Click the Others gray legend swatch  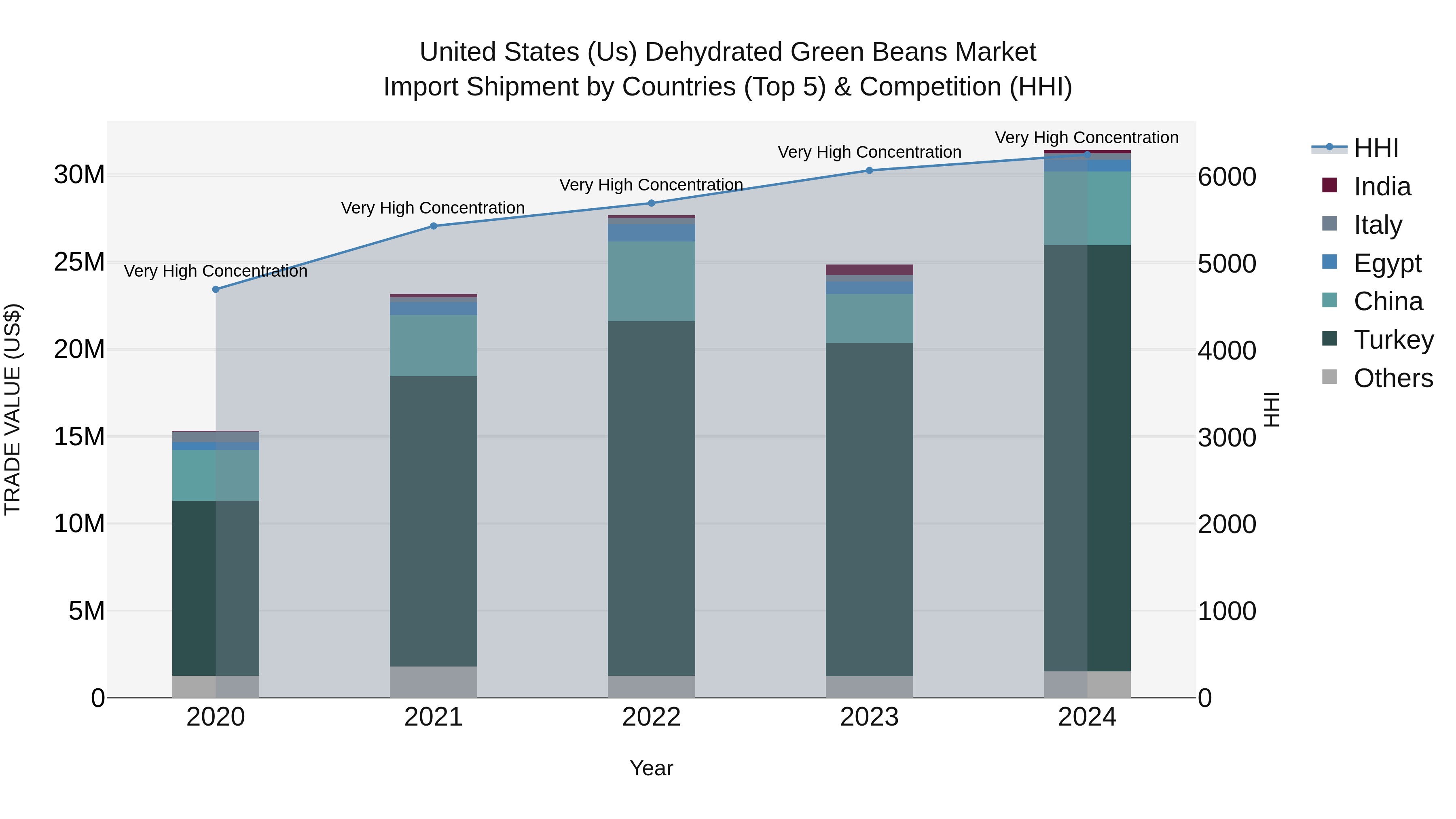pos(1329,377)
